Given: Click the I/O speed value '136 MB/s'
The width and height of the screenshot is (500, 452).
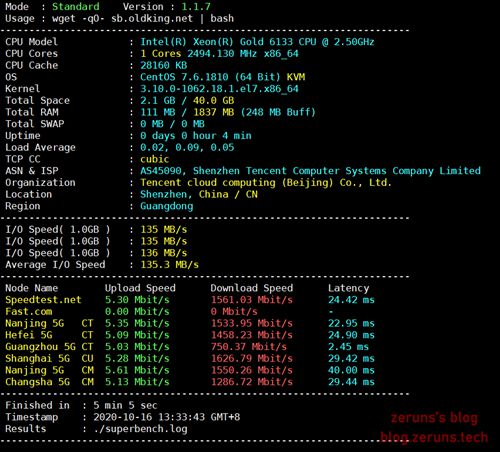Looking at the screenshot, I should click(164, 253).
